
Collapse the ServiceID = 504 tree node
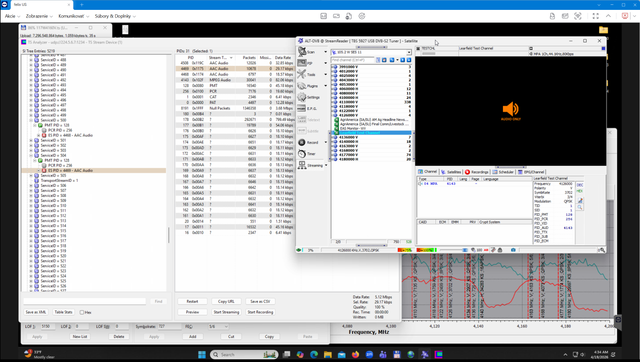31,155
